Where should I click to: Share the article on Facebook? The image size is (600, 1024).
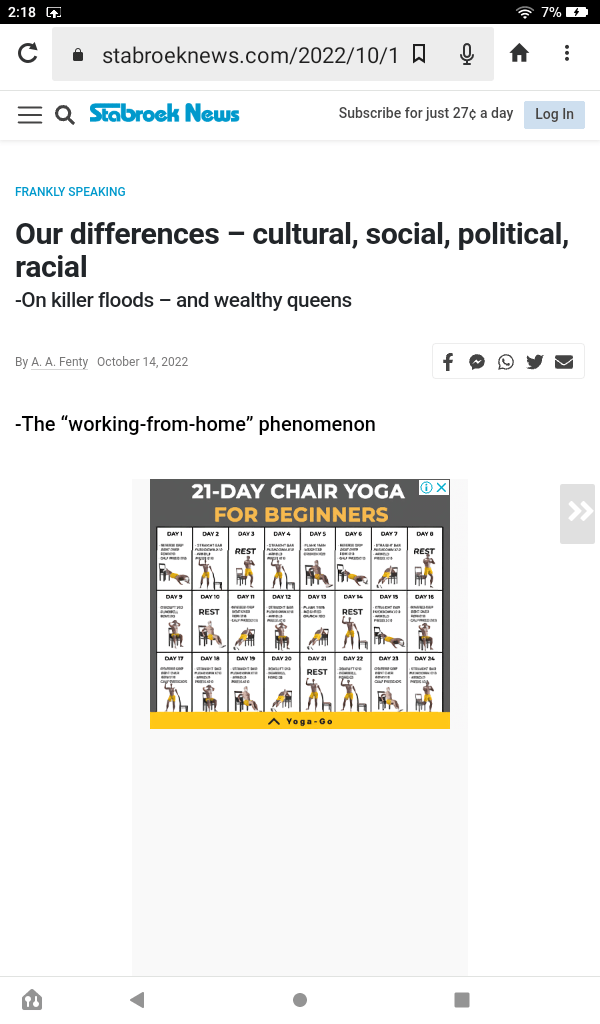pyautogui.click(x=448, y=362)
